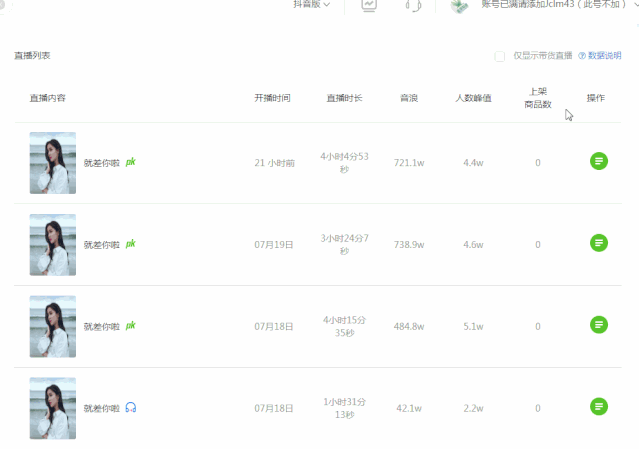
Task: Click the 就差你啦 title in the 484.8w row
Action: 101,327
